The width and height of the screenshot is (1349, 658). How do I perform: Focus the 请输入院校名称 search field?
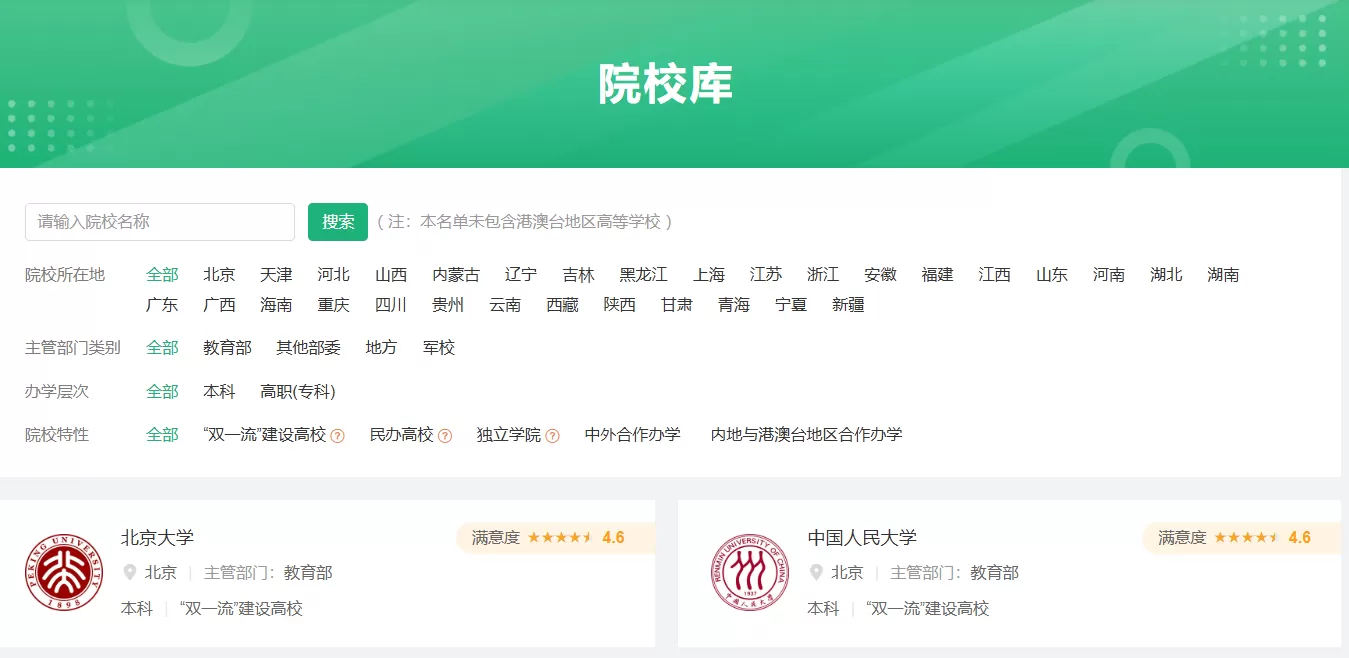[160, 222]
